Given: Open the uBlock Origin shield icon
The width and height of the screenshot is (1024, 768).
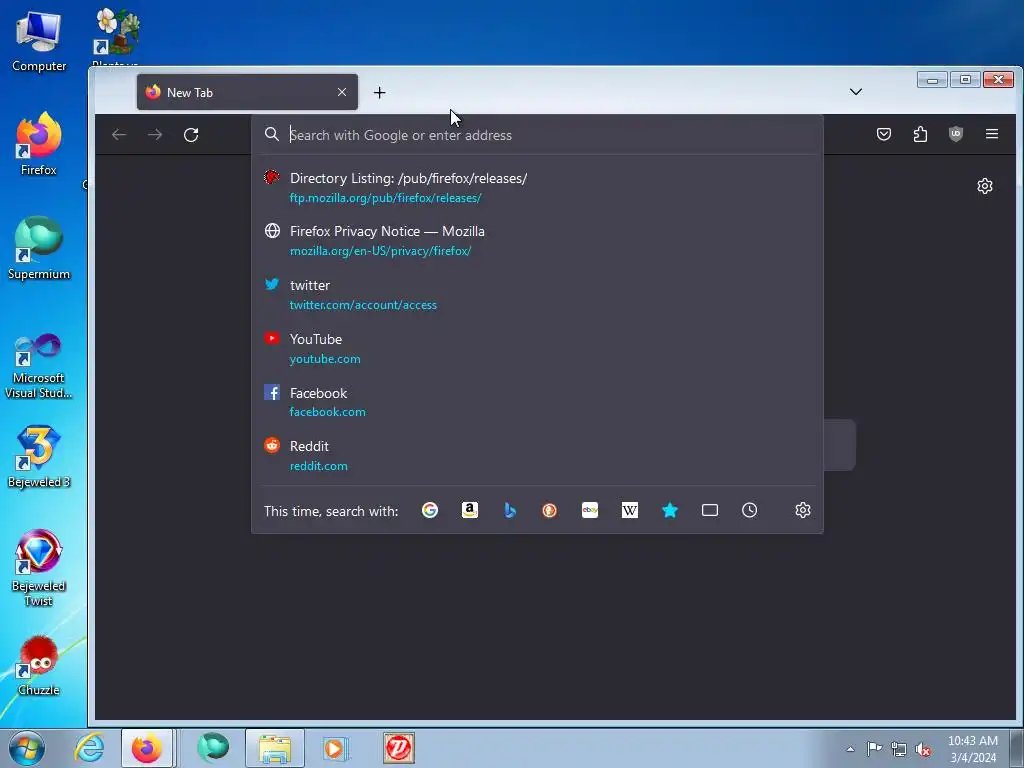Looking at the screenshot, I should 955,134.
